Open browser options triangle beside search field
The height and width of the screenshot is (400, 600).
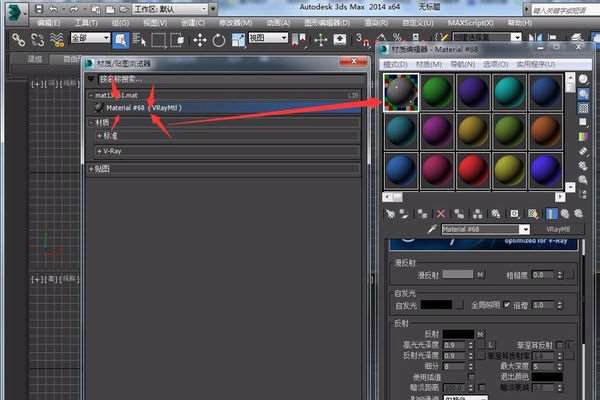point(91,79)
